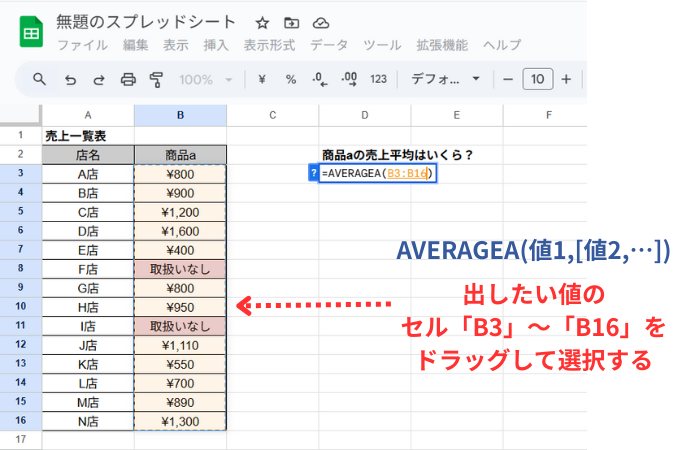
Task: Open the menu search magnifier icon
Action: 39,79
